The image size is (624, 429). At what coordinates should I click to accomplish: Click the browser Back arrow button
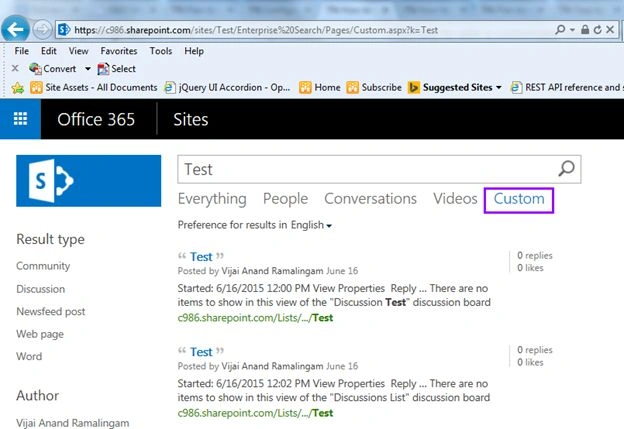pyautogui.click(x=15, y=29)
